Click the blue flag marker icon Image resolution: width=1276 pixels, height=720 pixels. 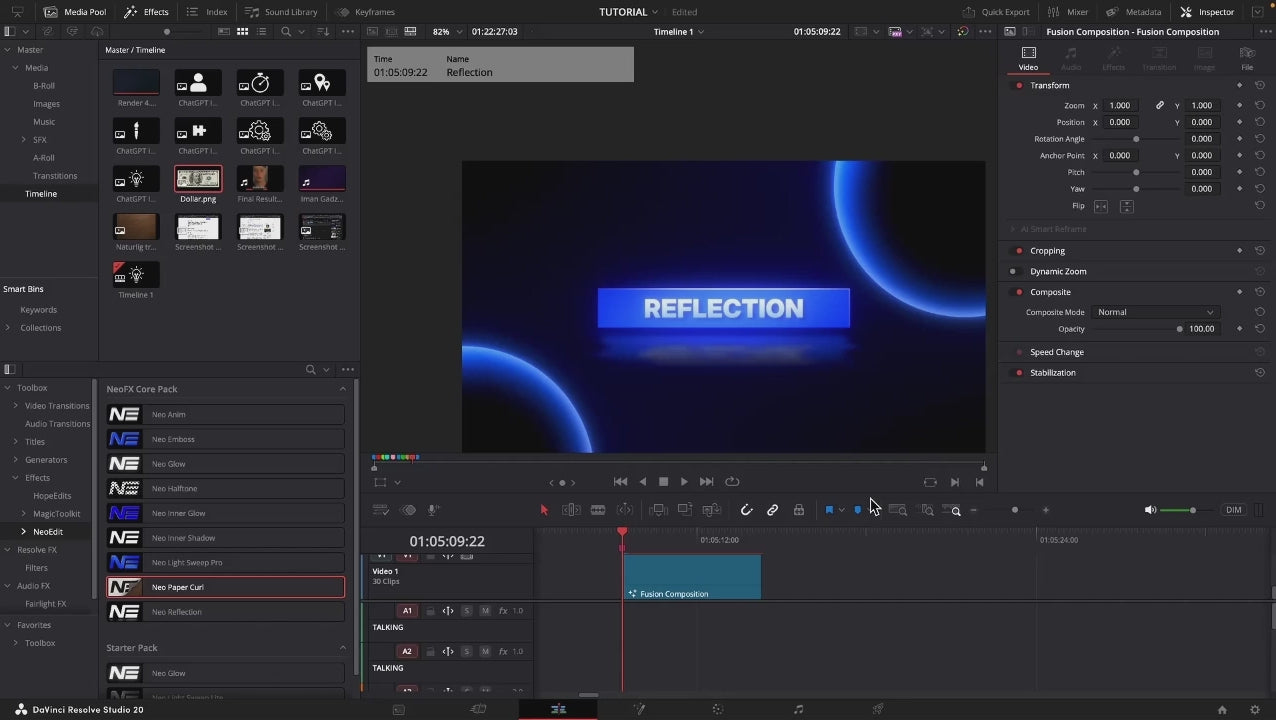tap(829, 510)
